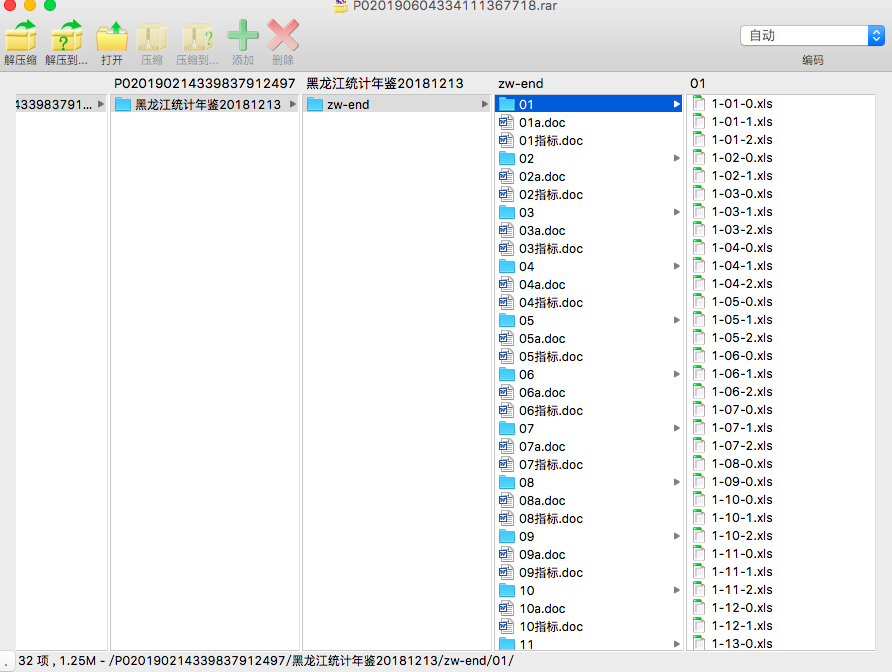
Task: Expand the 04 folder arrow
Action: pyautogui.click(x=676, y=266)
